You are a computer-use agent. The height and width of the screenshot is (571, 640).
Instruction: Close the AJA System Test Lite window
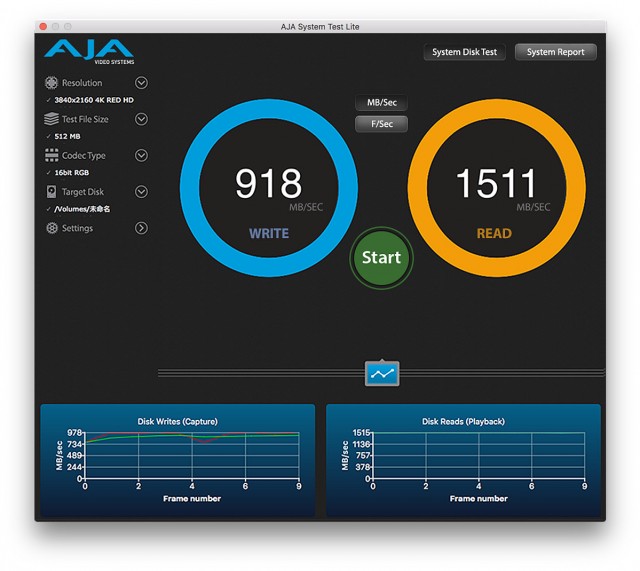43,27
